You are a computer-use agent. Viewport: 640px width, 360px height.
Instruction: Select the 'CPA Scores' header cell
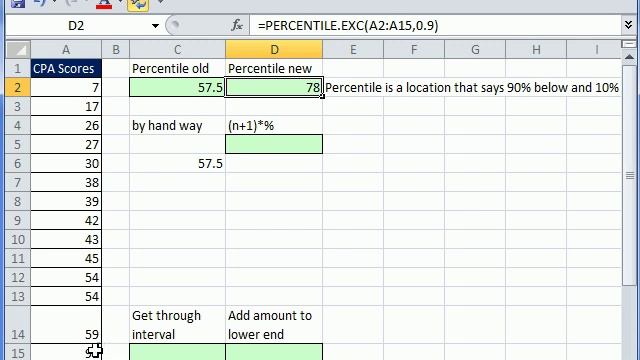click(66, 68)
